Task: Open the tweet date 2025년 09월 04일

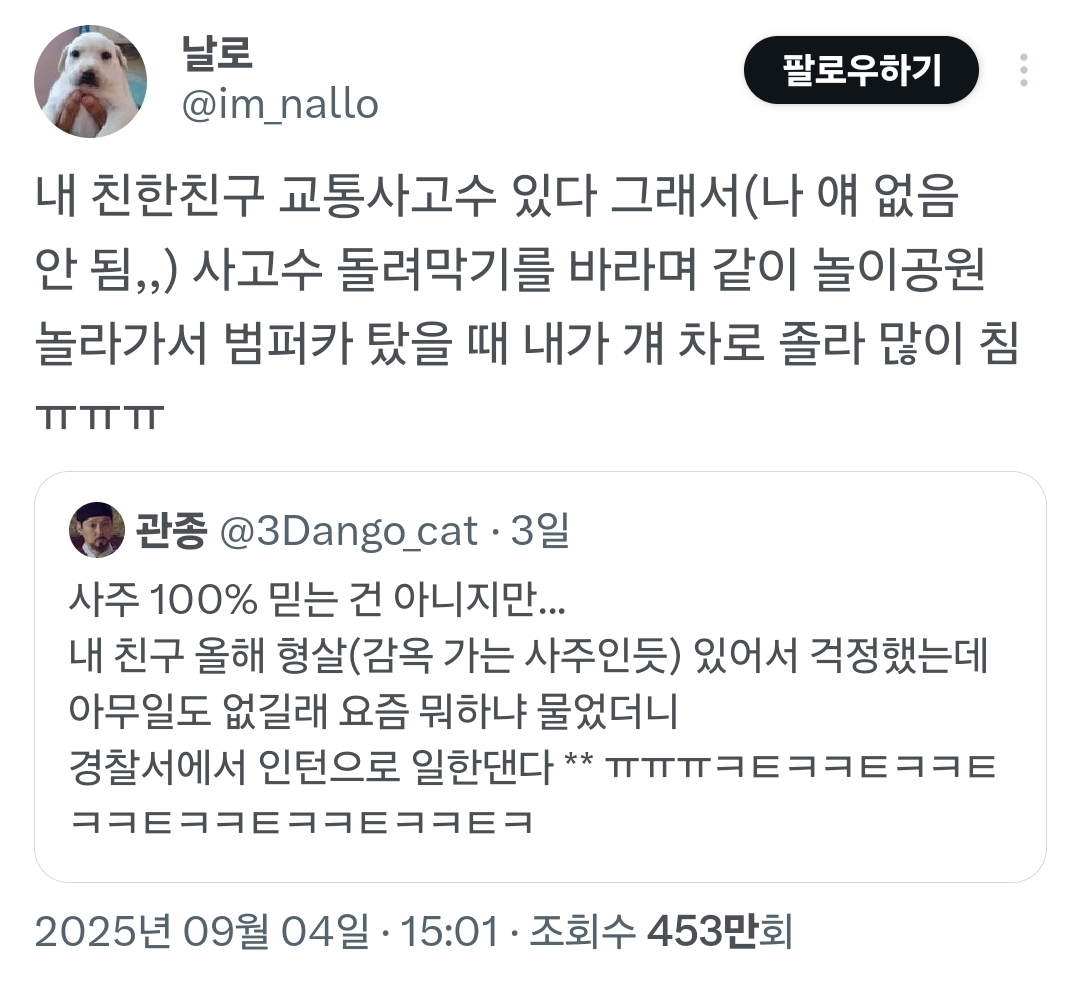Action: 202,931
